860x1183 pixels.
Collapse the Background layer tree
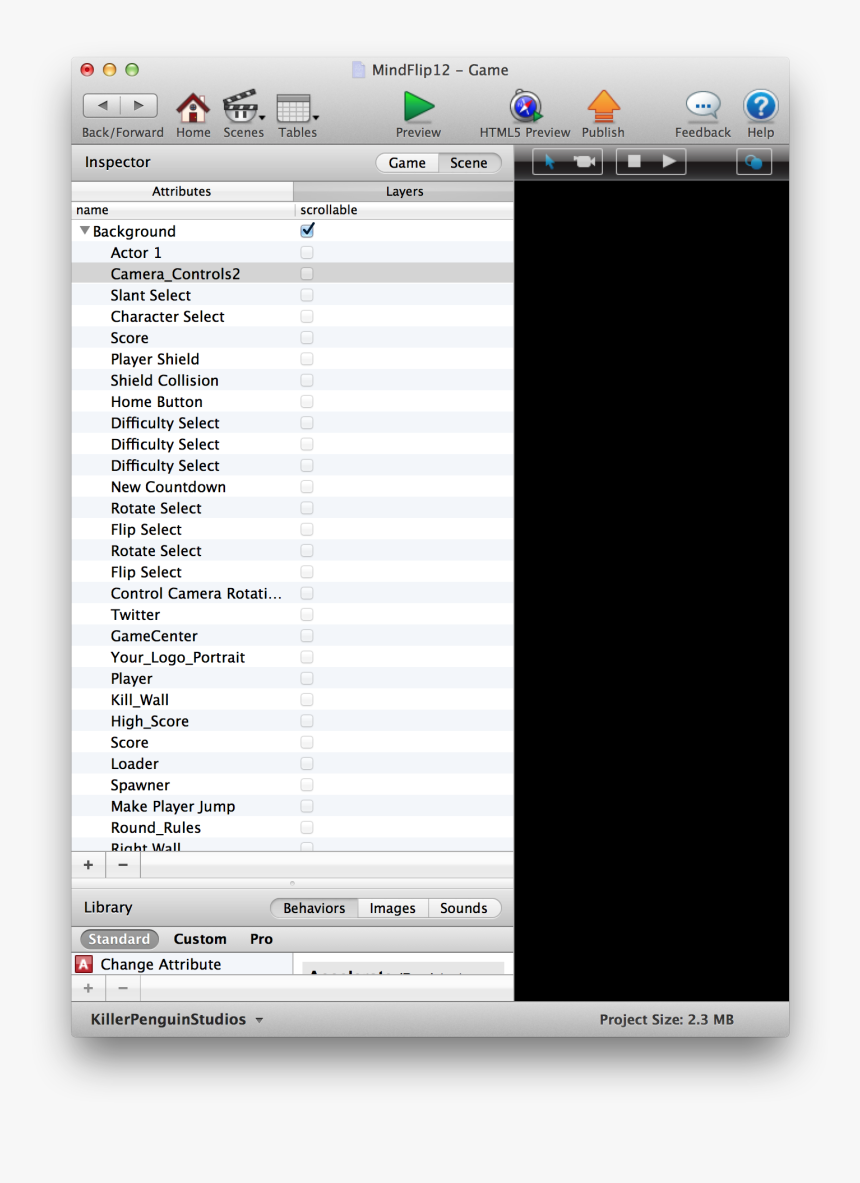pos(84,230)
